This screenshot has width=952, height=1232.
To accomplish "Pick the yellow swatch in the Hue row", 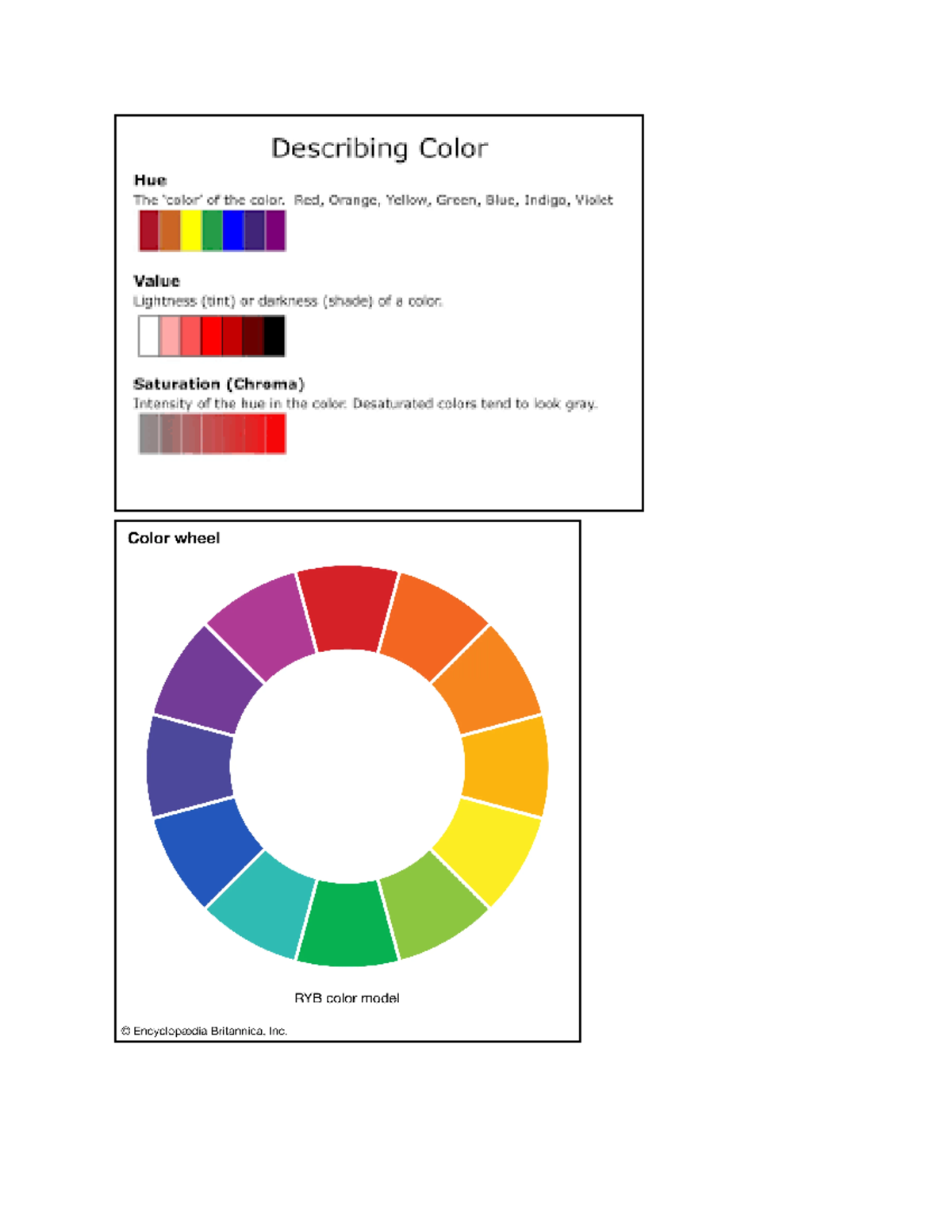I will tap(191, 231).
